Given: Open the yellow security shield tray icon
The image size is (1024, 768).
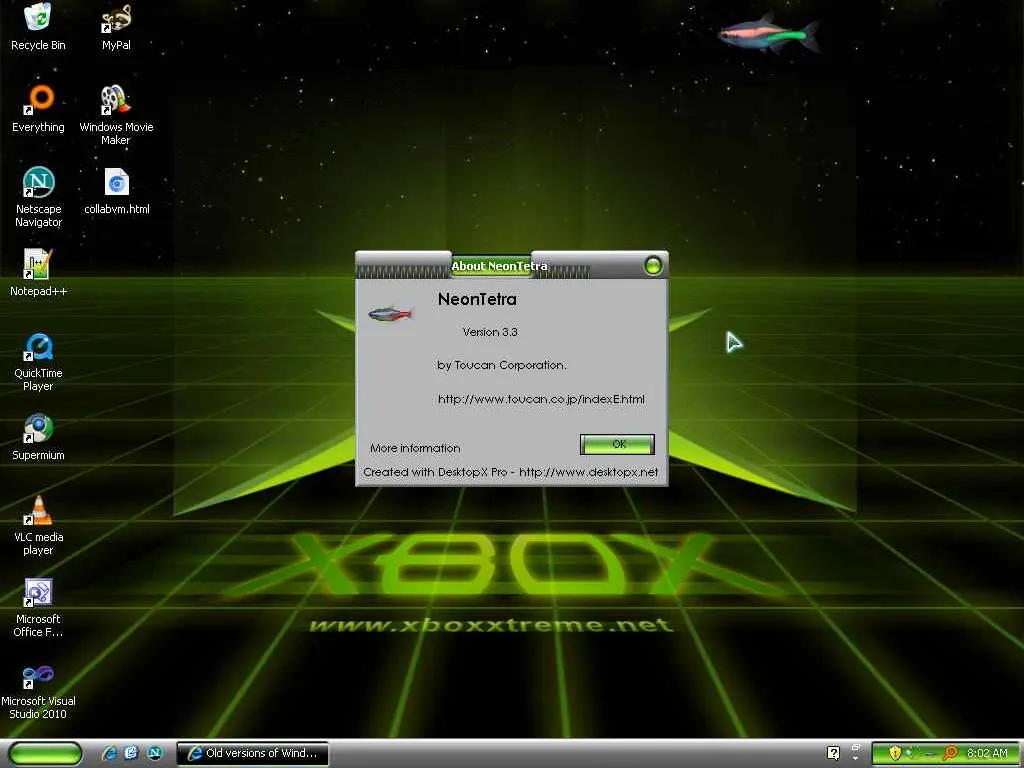Looking at the screenshot, I should [x=895, y=753].
